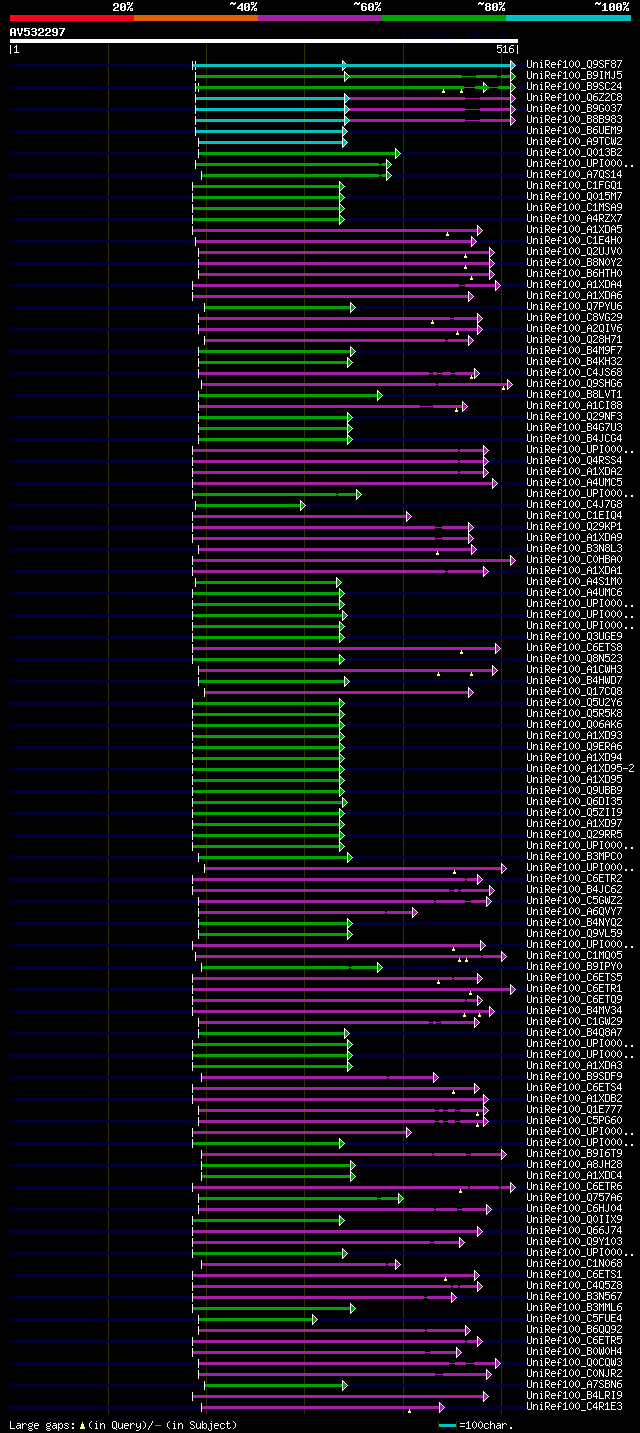
Task: Open the UniRef100_B8B983 hit
Action: (574, 120)
